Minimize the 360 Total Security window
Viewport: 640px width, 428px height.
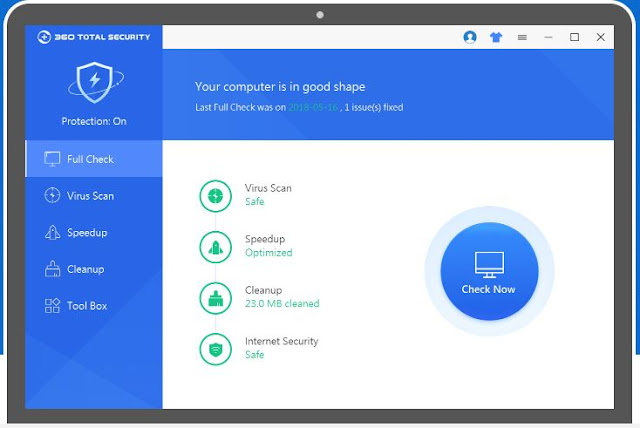(x=548, y=37)
